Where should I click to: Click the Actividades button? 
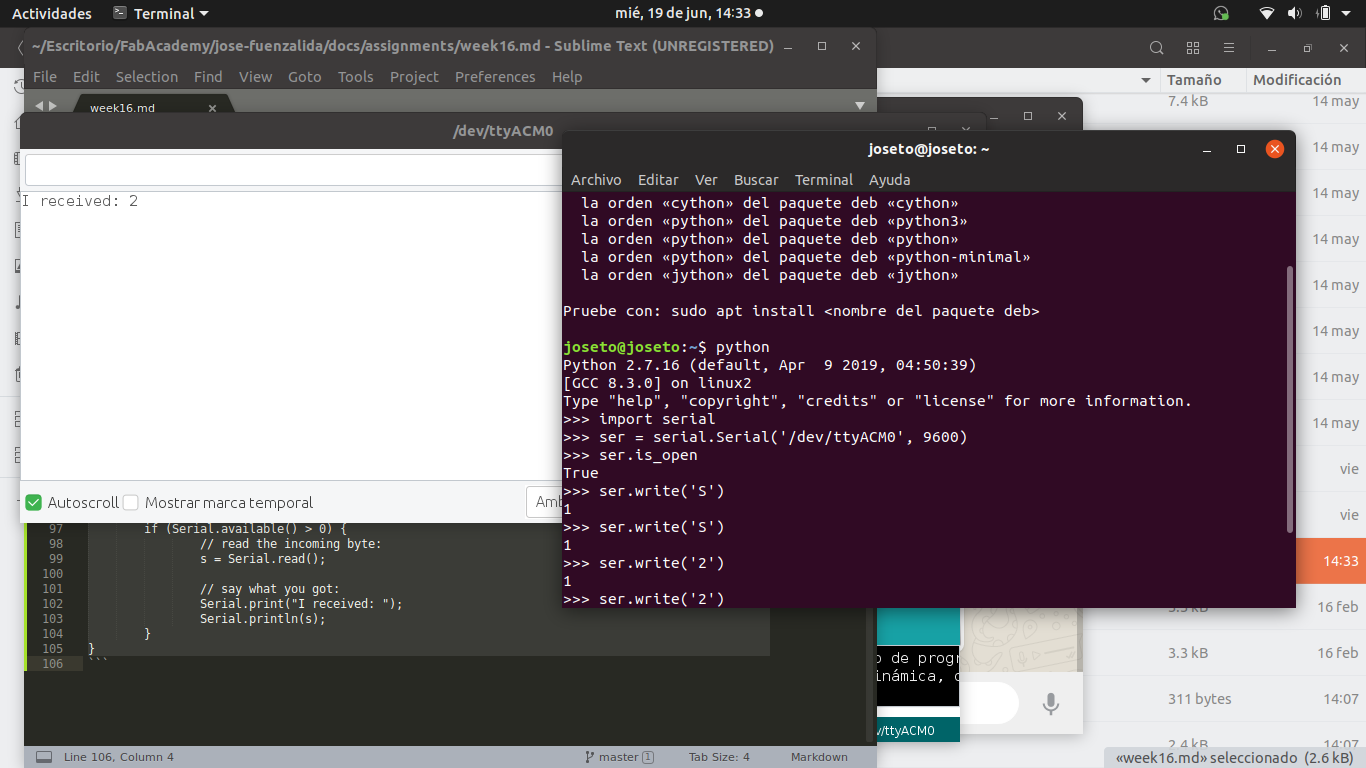click(x=52, y=14)
